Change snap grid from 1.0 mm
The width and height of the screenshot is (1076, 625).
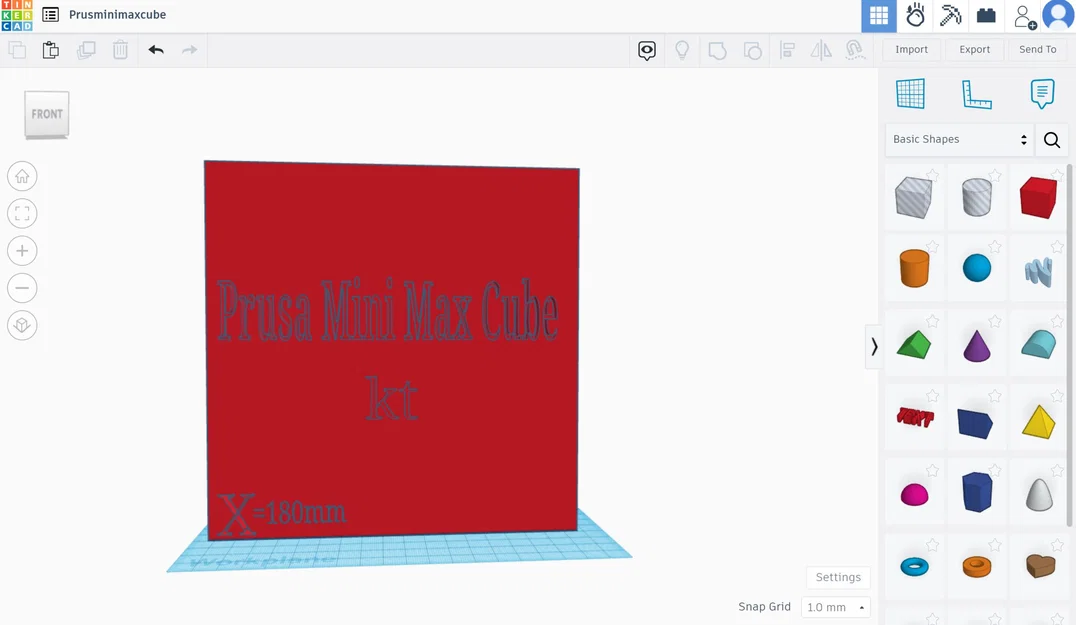[835, 607]
